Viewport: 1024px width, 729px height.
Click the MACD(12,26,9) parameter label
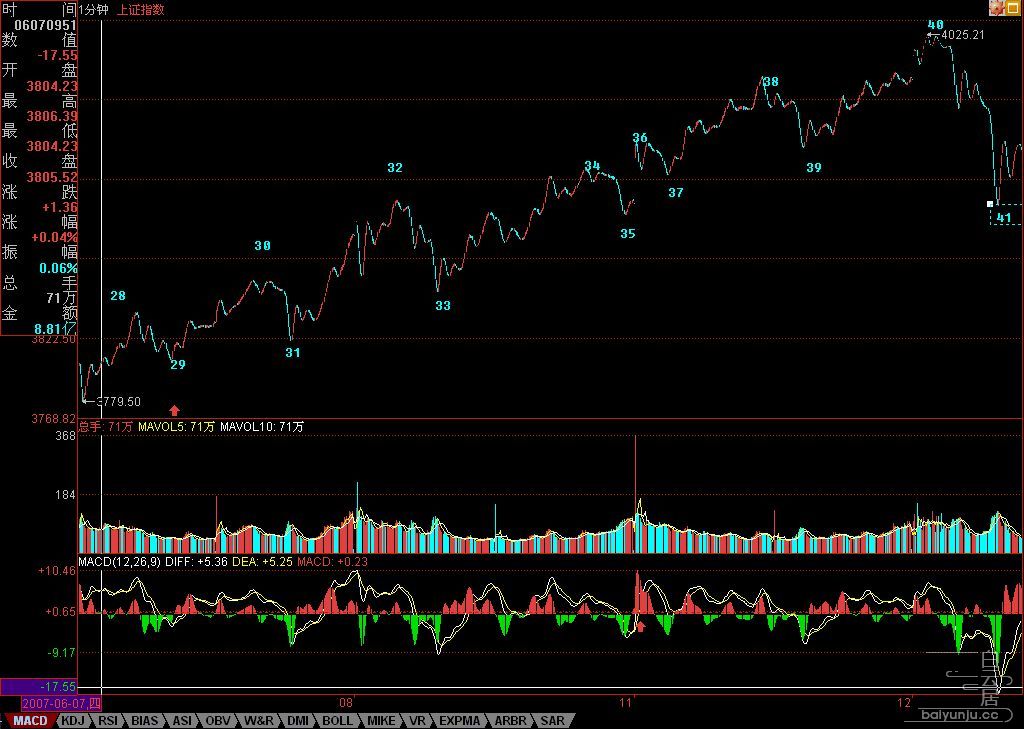tap(119, 561)
